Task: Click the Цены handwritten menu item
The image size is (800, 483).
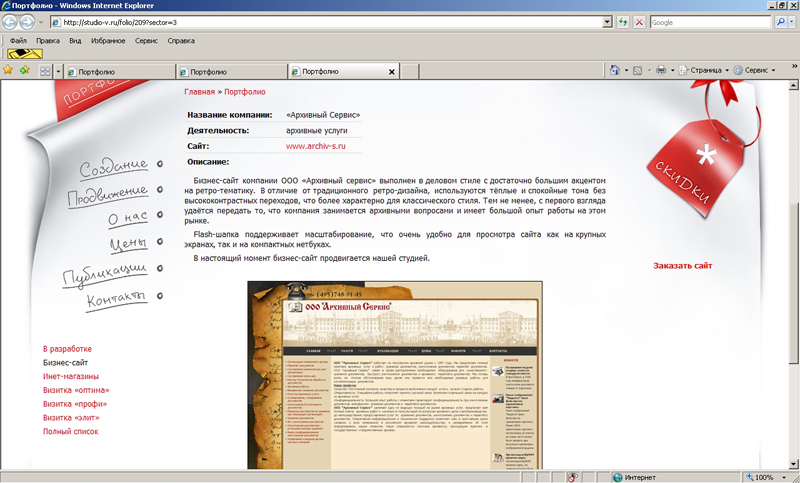Action: [128, 244]
